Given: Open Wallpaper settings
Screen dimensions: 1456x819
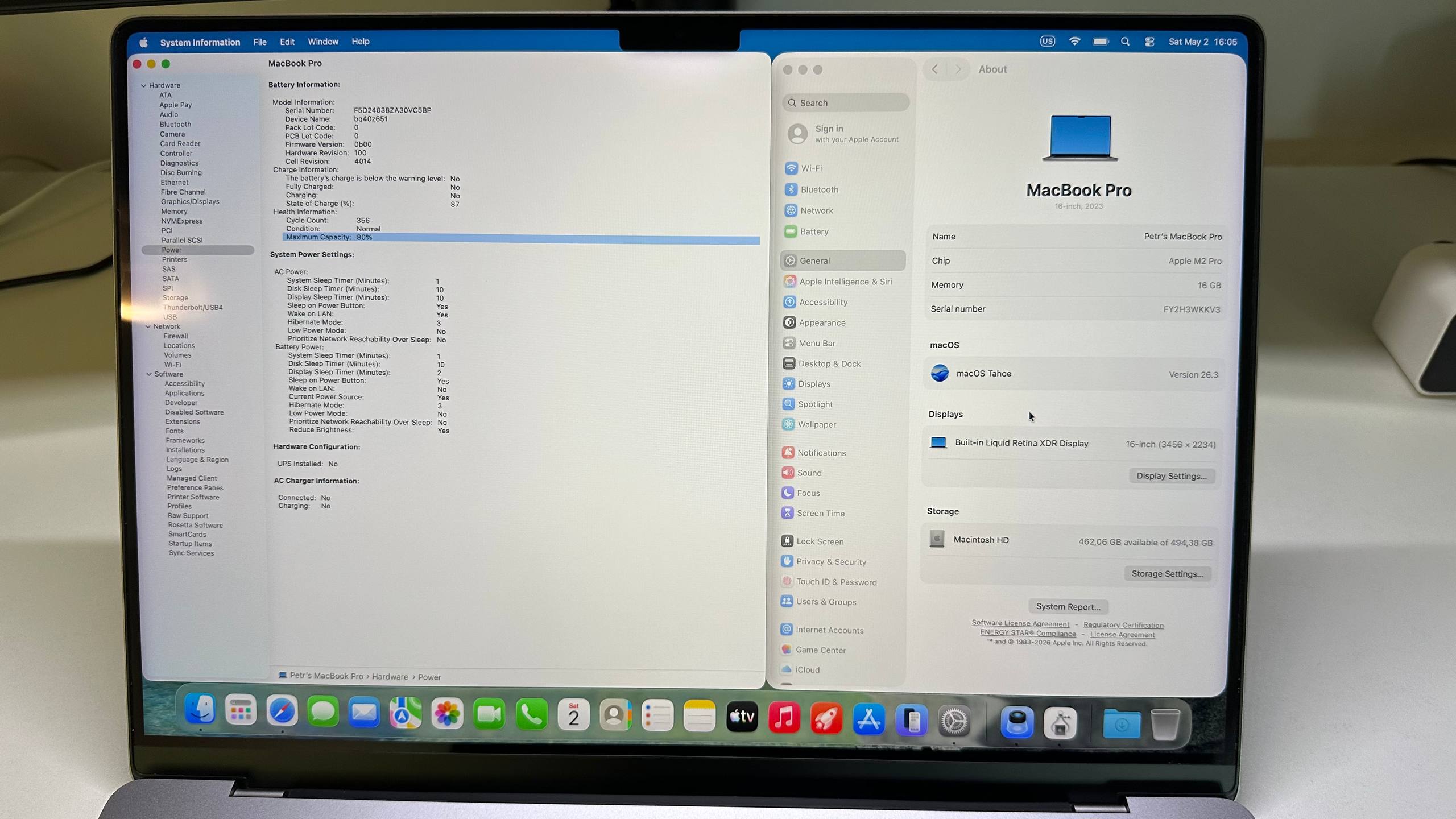Looking at the screenshot, I should (809, 424).
